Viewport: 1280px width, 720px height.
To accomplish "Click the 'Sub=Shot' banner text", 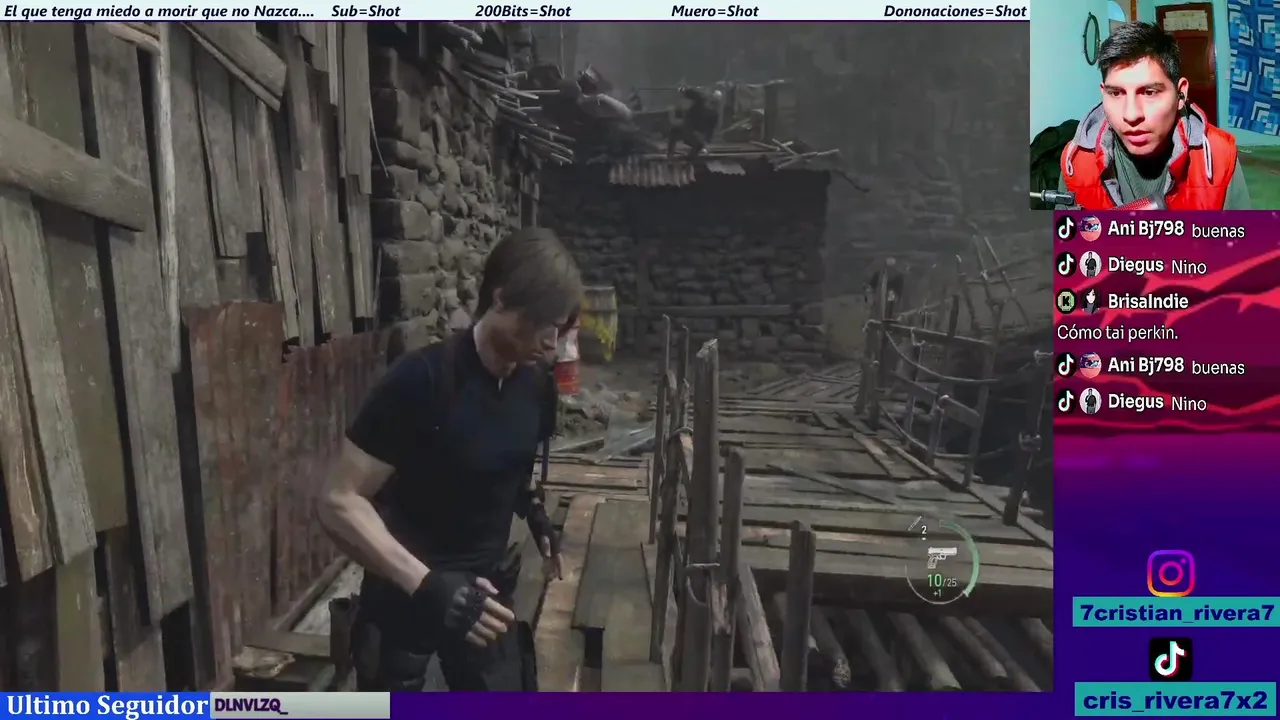I will coord(365,11).
